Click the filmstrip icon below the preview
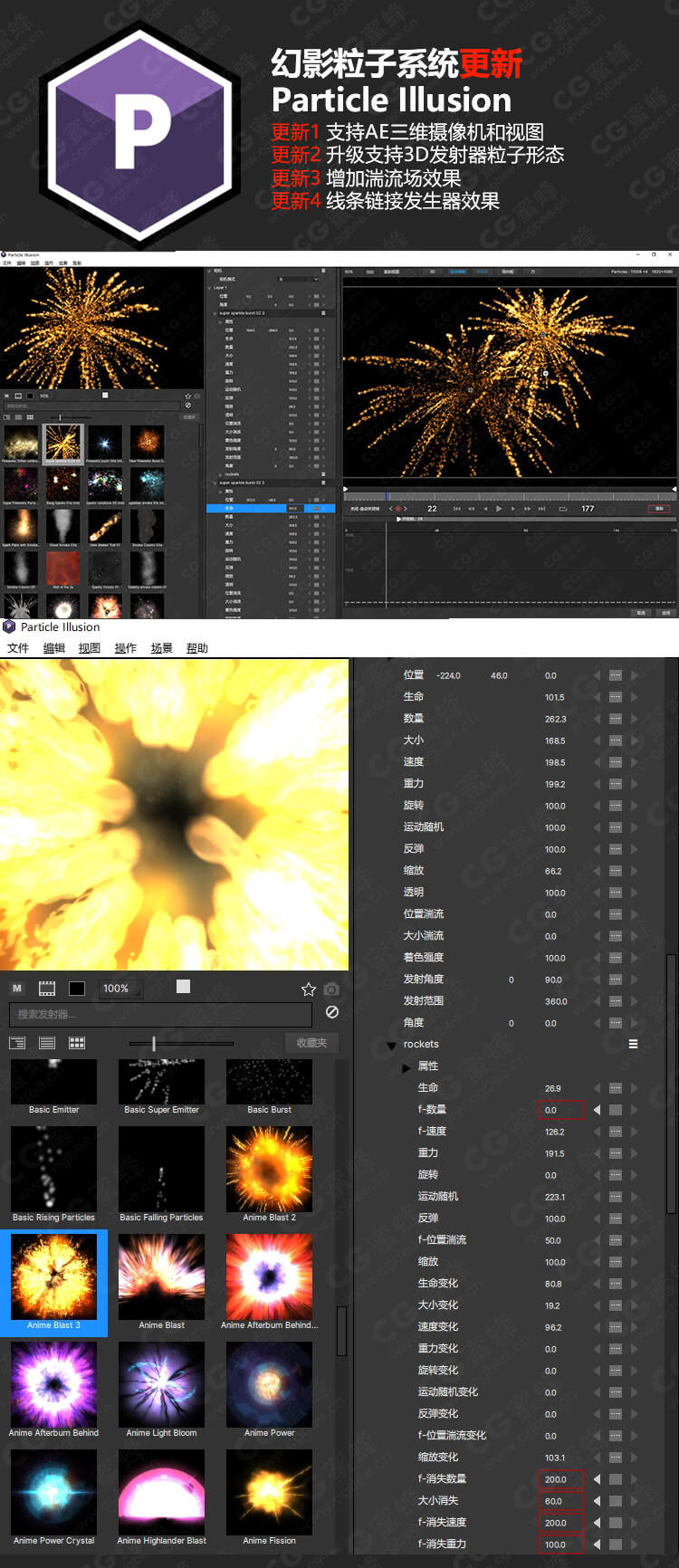This screenshot has height=1568, width=679. tap(47, 989)
